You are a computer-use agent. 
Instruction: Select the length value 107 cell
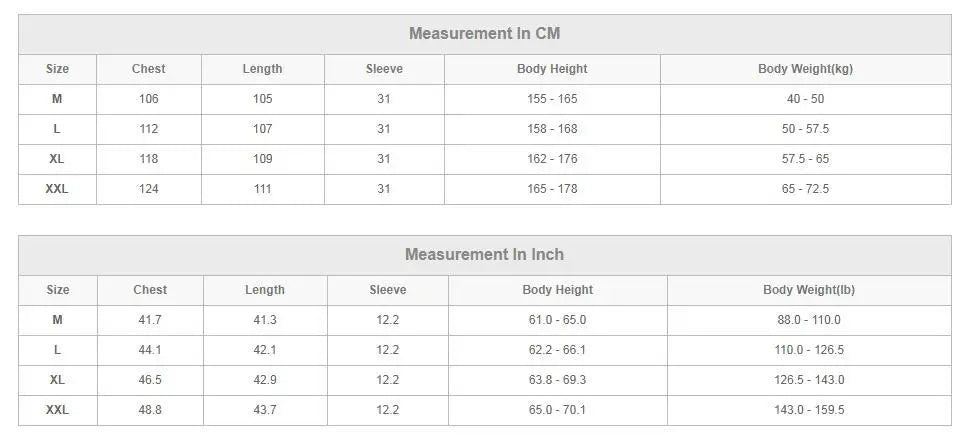[262, 129]
